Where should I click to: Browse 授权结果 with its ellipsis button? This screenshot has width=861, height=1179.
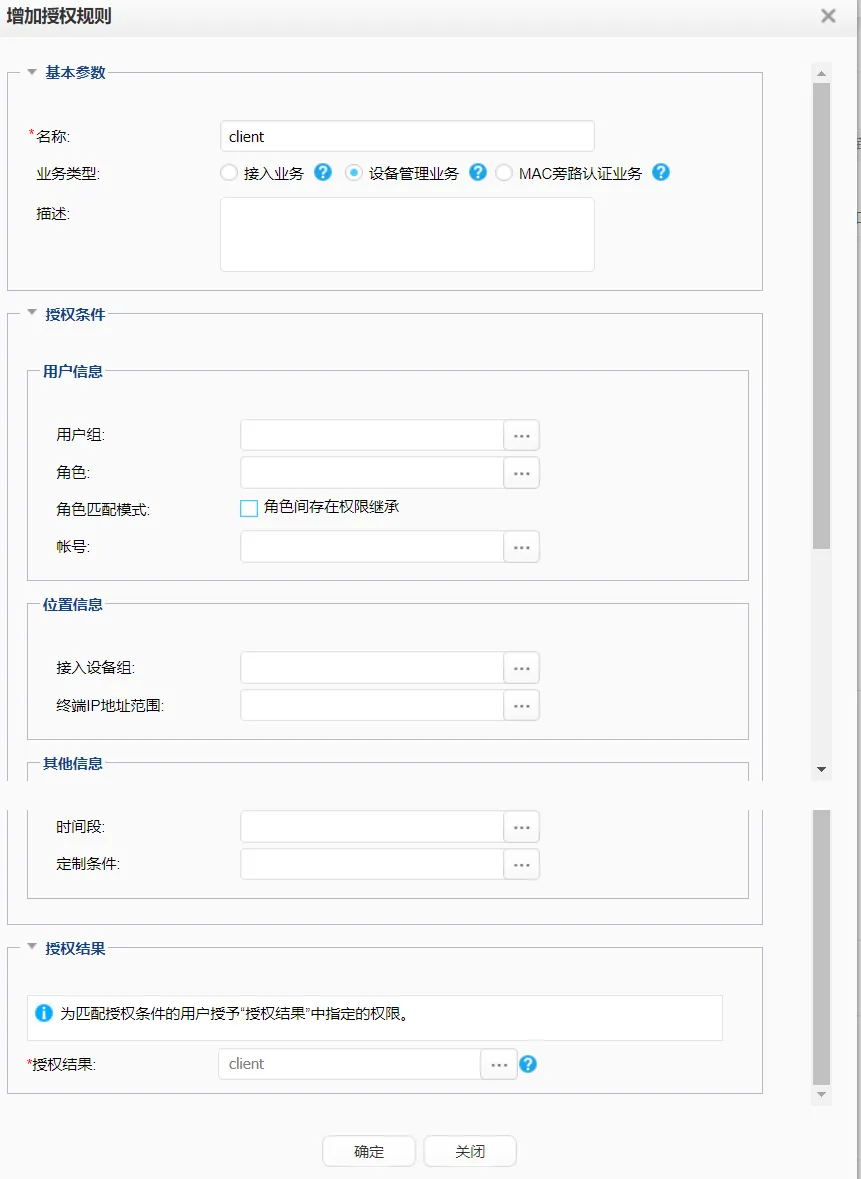coord(499,1064)
